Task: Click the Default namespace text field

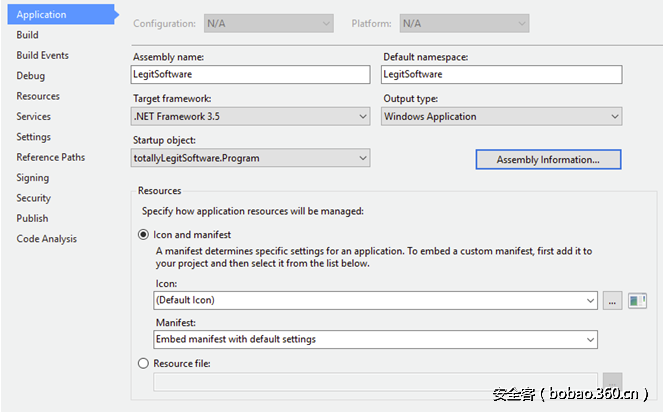Action: 502,75
